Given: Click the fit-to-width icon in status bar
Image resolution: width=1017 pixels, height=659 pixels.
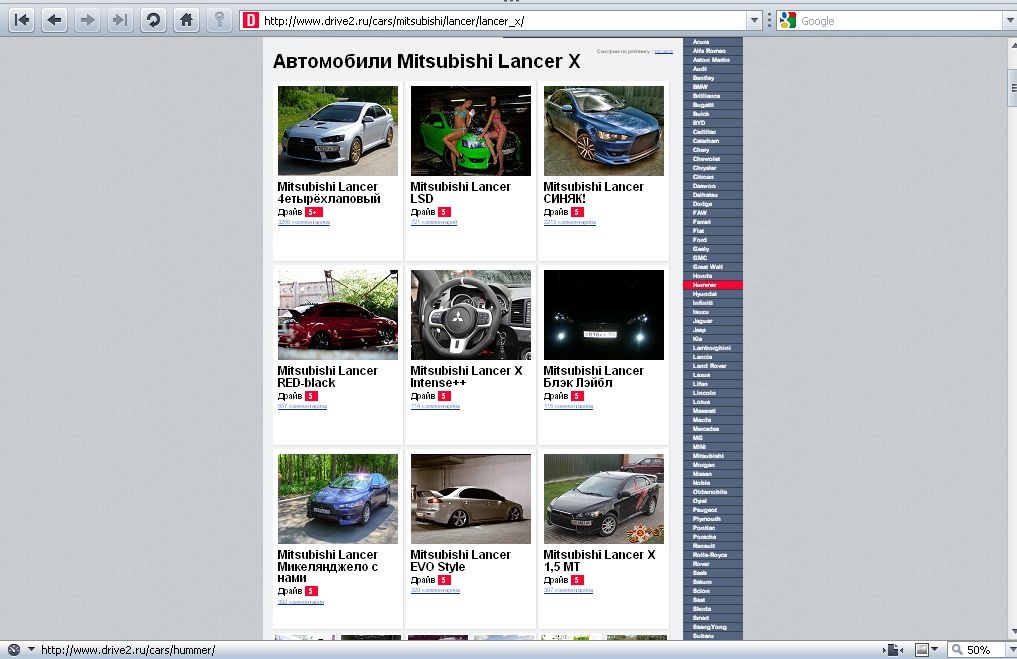Looking at the screenshot, I should coord(892,649).
